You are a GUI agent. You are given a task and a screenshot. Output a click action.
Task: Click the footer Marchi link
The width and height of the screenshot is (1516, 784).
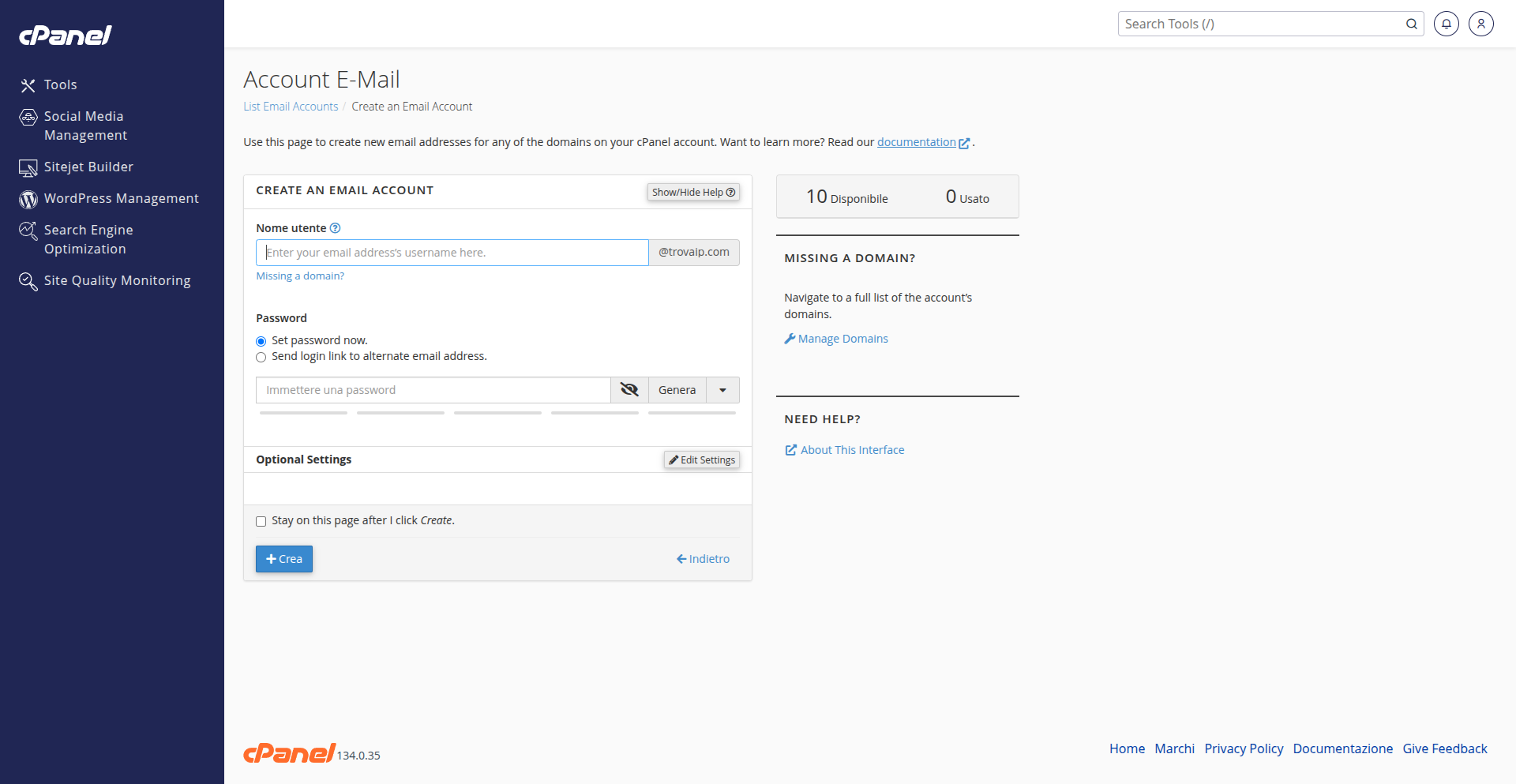click(x=1175, y=748)
